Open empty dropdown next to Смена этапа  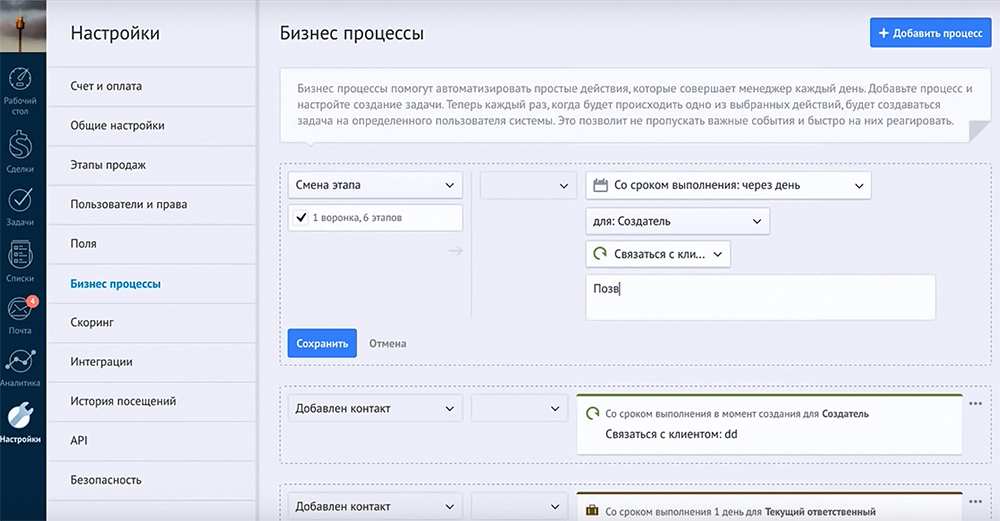528,186
